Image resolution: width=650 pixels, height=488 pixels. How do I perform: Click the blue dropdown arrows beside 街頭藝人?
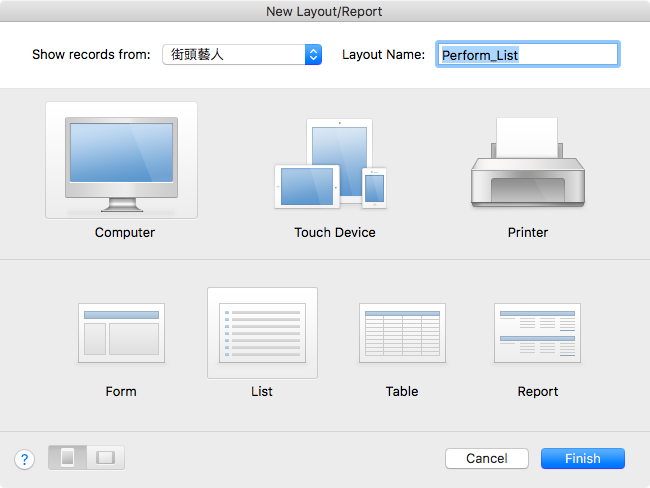point(313,55)
